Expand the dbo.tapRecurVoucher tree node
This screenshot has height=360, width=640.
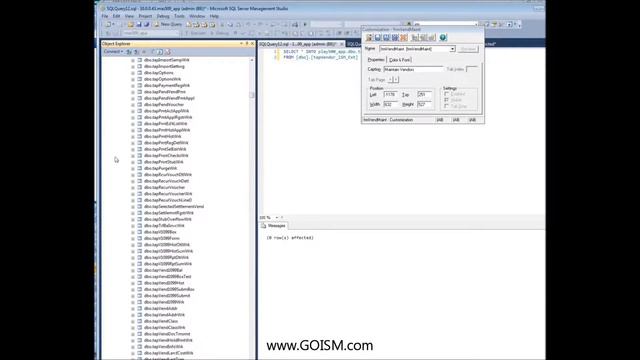click(133, 188)
